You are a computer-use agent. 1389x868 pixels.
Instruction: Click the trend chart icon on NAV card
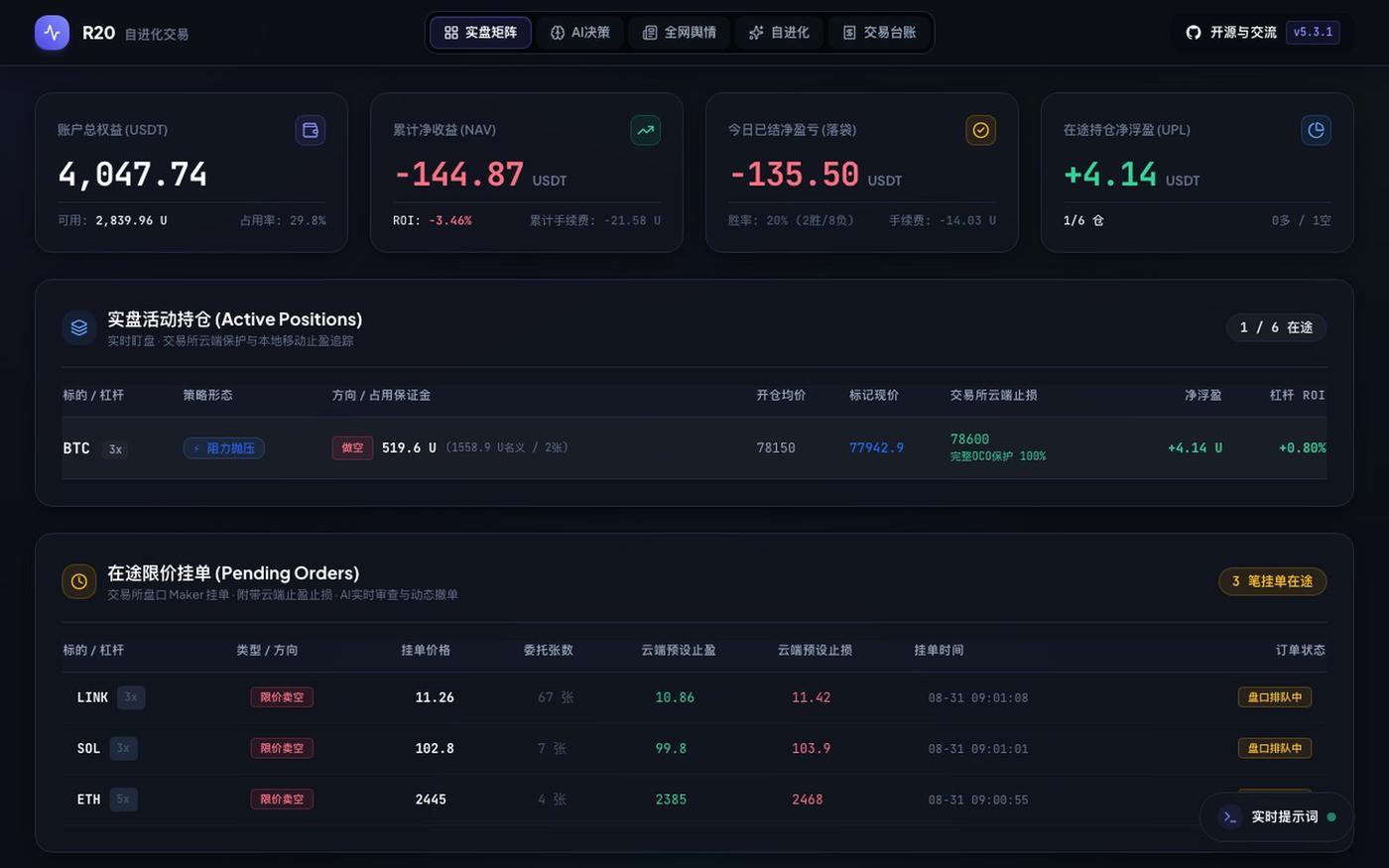(646, 130)
